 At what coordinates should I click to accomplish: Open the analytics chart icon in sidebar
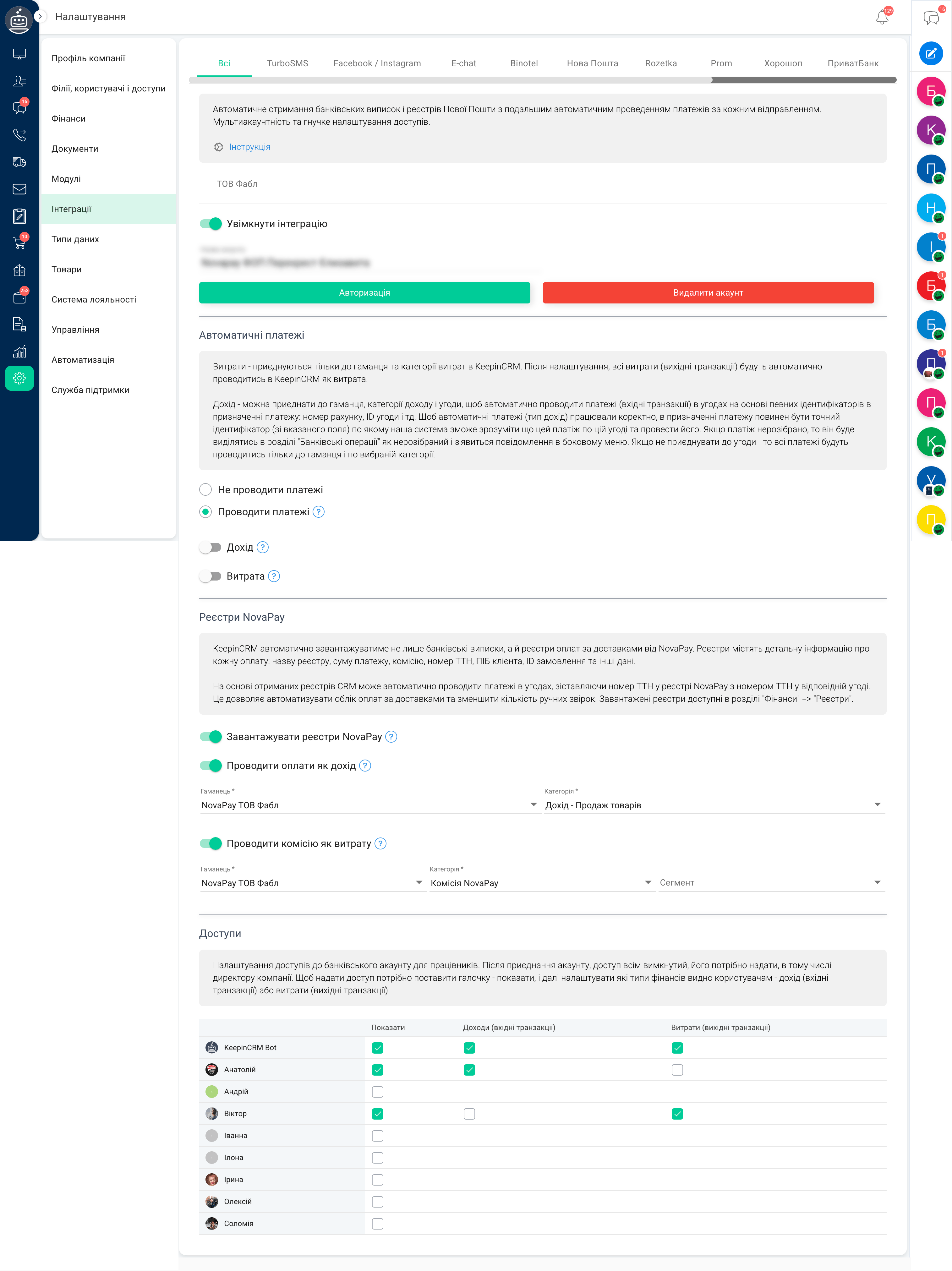coord(19,351)
